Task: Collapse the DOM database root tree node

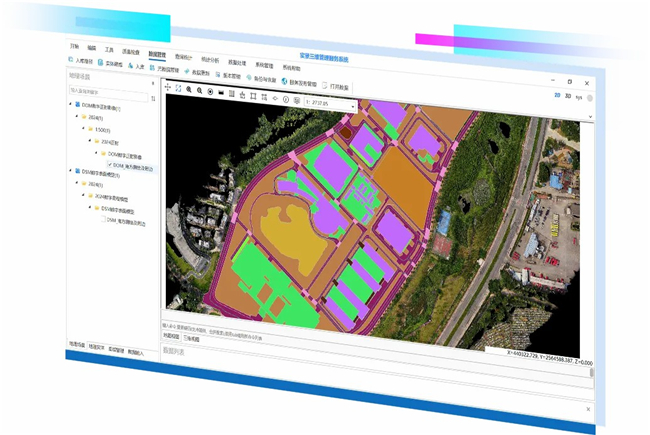Action: coord(71,106)
